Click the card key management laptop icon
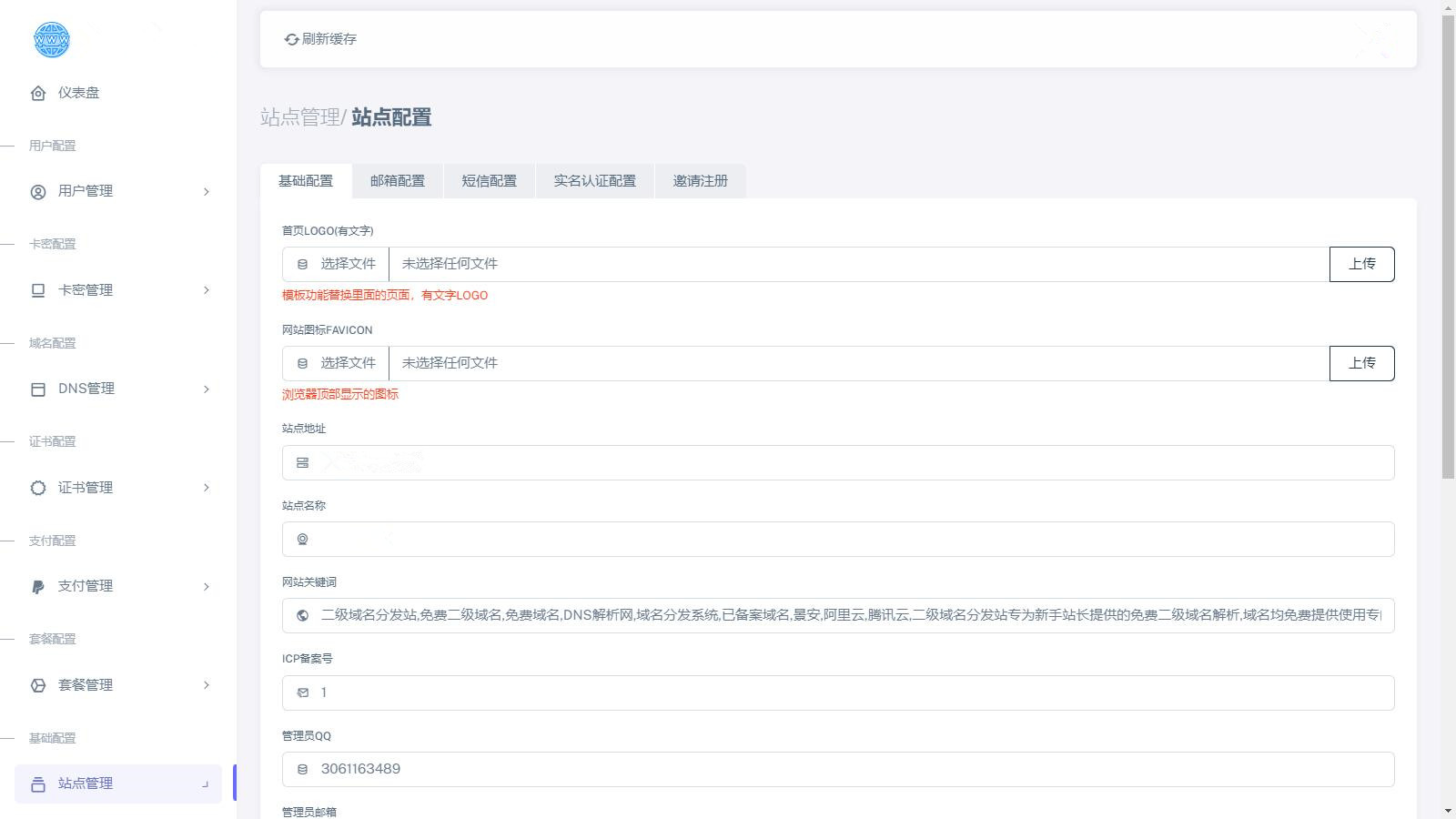1456x819 pixels. [38, 290]
